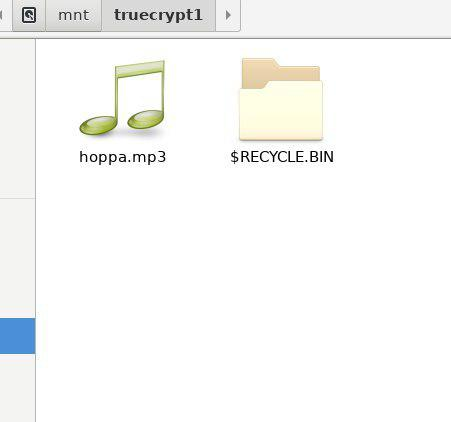The width and height of the screenshot is (451, 422).
Task: Click the $RECYCLE.BIN folder name text
Action: click(x=282, y=157)
